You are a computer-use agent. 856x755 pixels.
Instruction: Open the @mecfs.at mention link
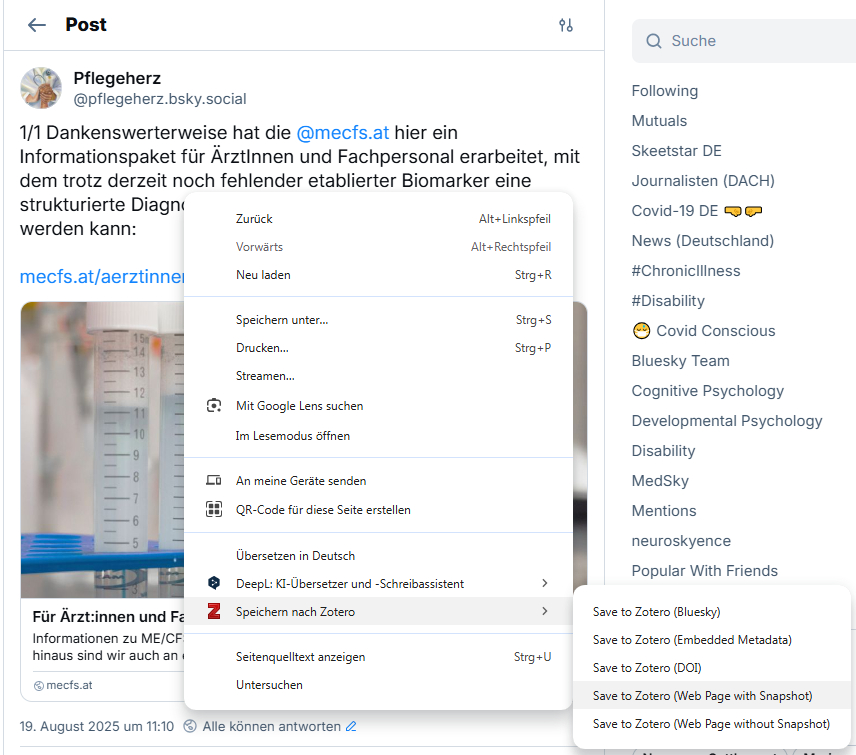click(342, 132)
